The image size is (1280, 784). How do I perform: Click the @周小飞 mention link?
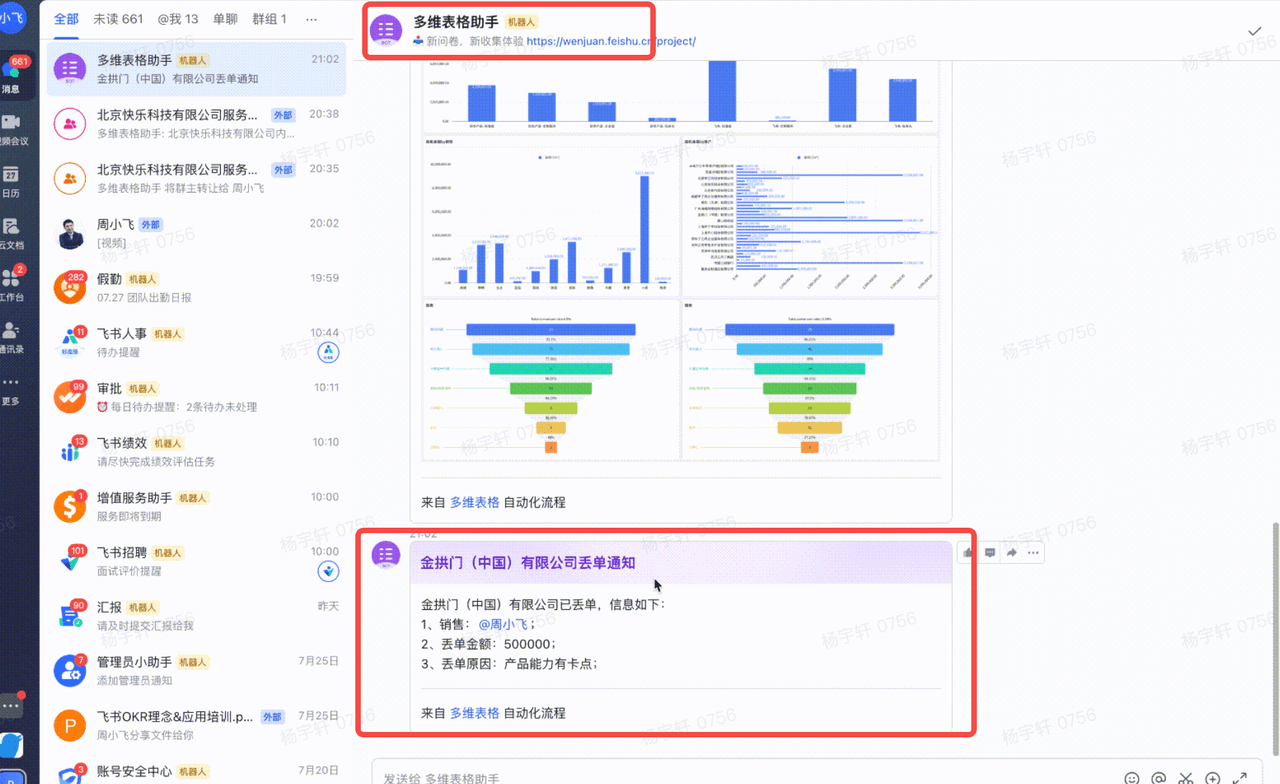[504, 624]
